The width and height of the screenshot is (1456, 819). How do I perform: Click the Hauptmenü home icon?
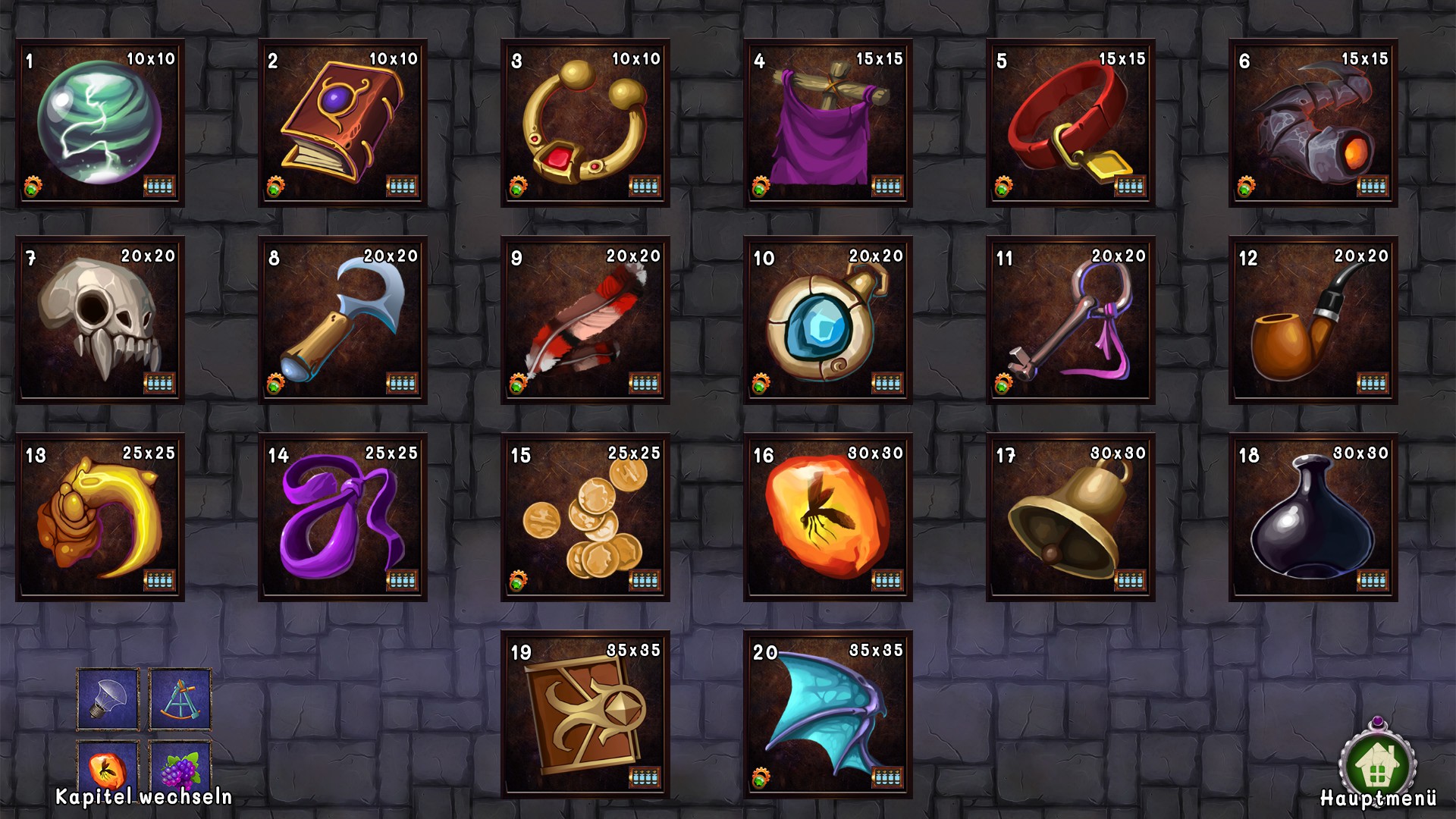tap(1378, 762)
